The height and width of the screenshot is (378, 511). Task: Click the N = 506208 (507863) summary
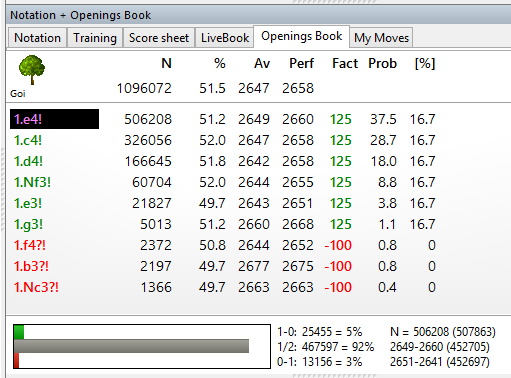pyautogui.click(x=443, y=332)
